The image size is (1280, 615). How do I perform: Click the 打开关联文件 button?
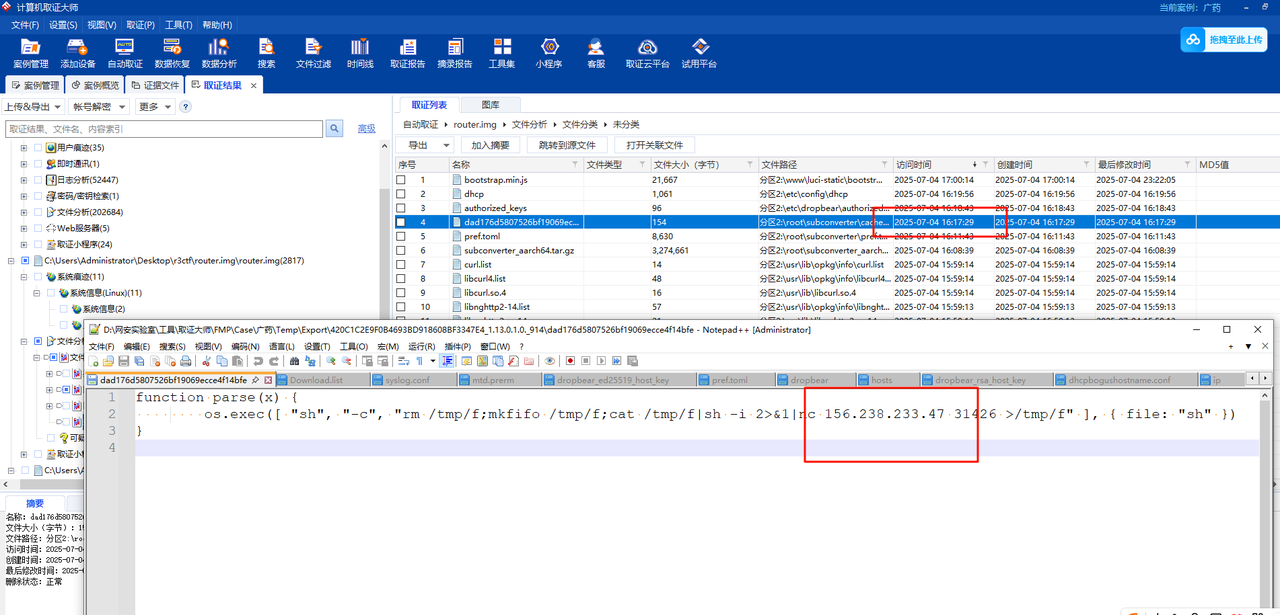click(654, 145)
